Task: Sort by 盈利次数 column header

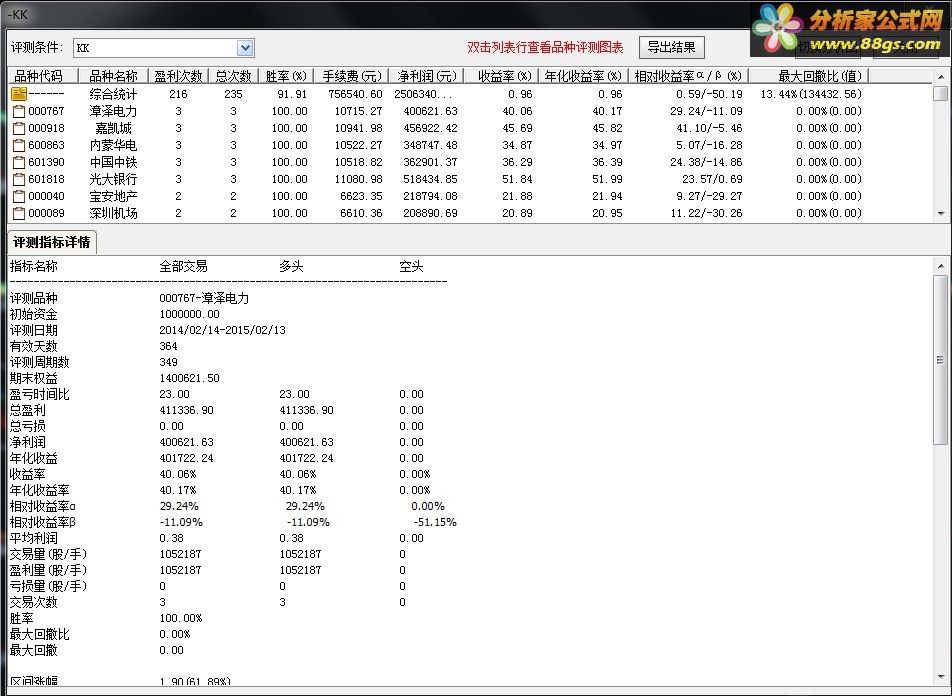Action: coord(178,76)
